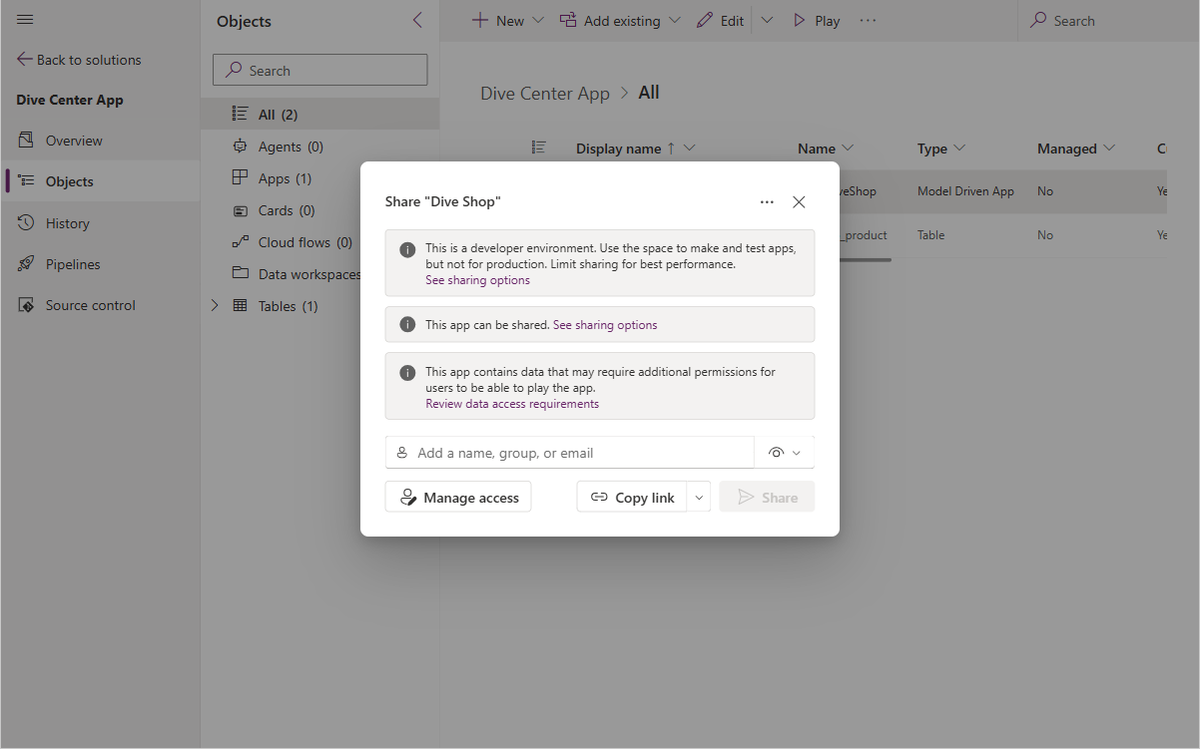Viewport: 1200px width, 749px height.
Task: Open Review data access requirements link
Action: (512, 404)
